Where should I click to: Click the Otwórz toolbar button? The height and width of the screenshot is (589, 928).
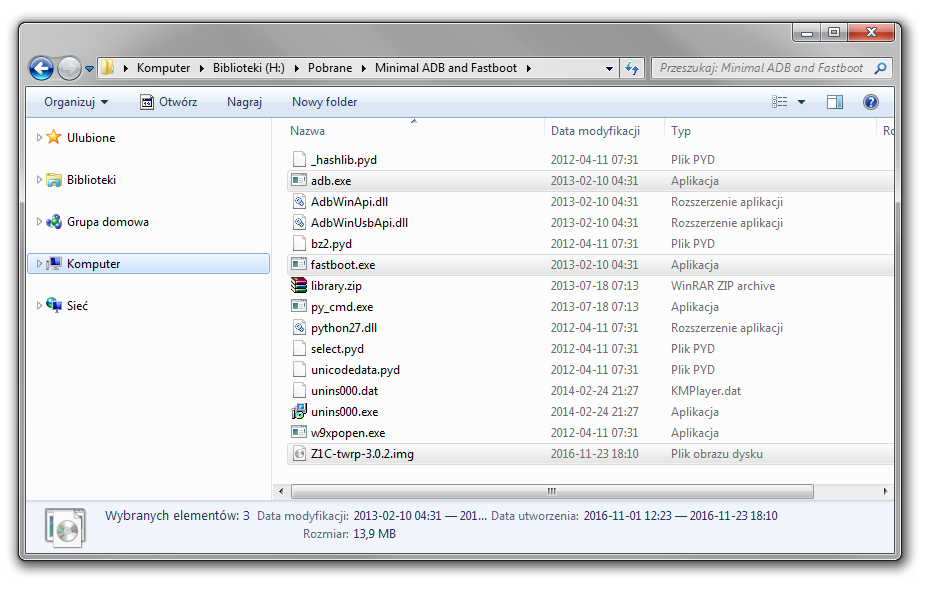[169, 102]
